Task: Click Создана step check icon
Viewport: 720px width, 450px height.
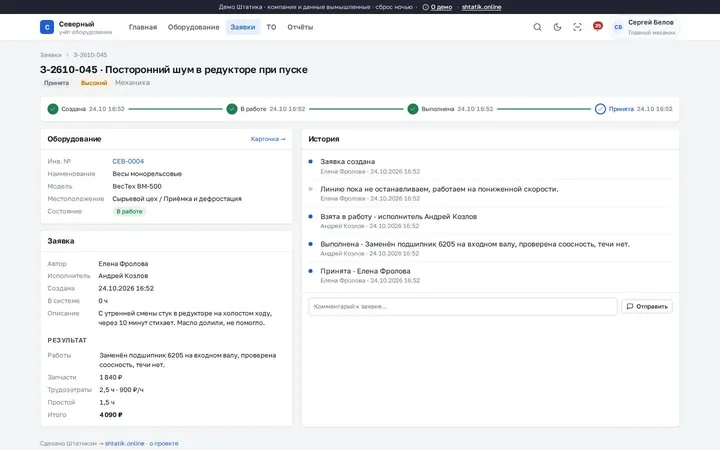Action: (53, 109)
